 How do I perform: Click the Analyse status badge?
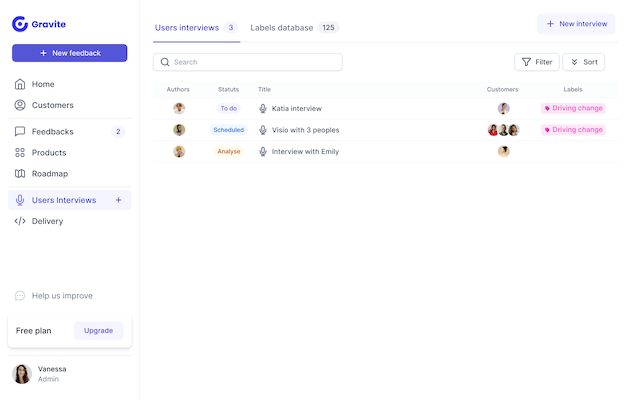point(229,151)
